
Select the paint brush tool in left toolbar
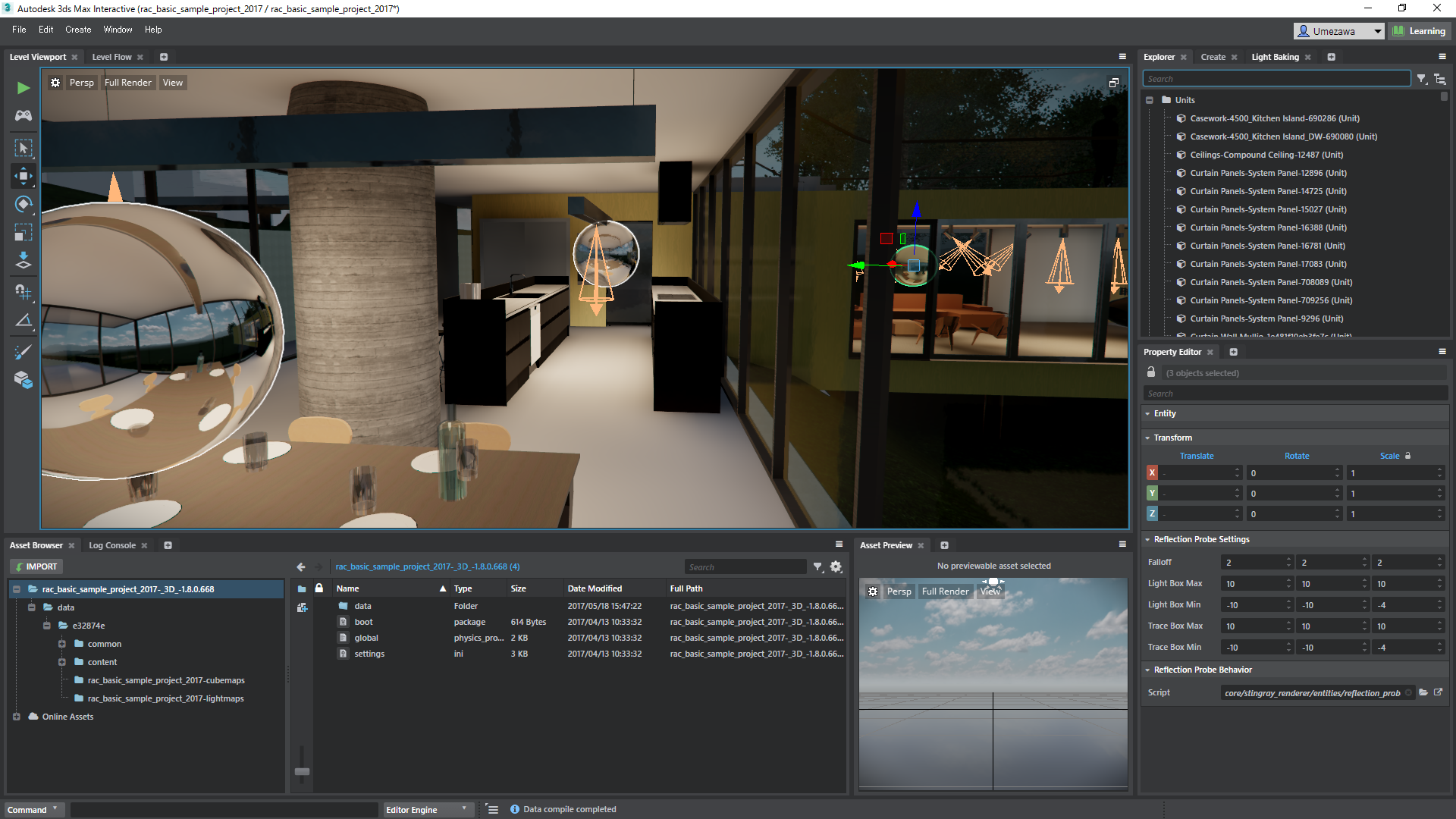pyautogui.click(x=24, y=351)
